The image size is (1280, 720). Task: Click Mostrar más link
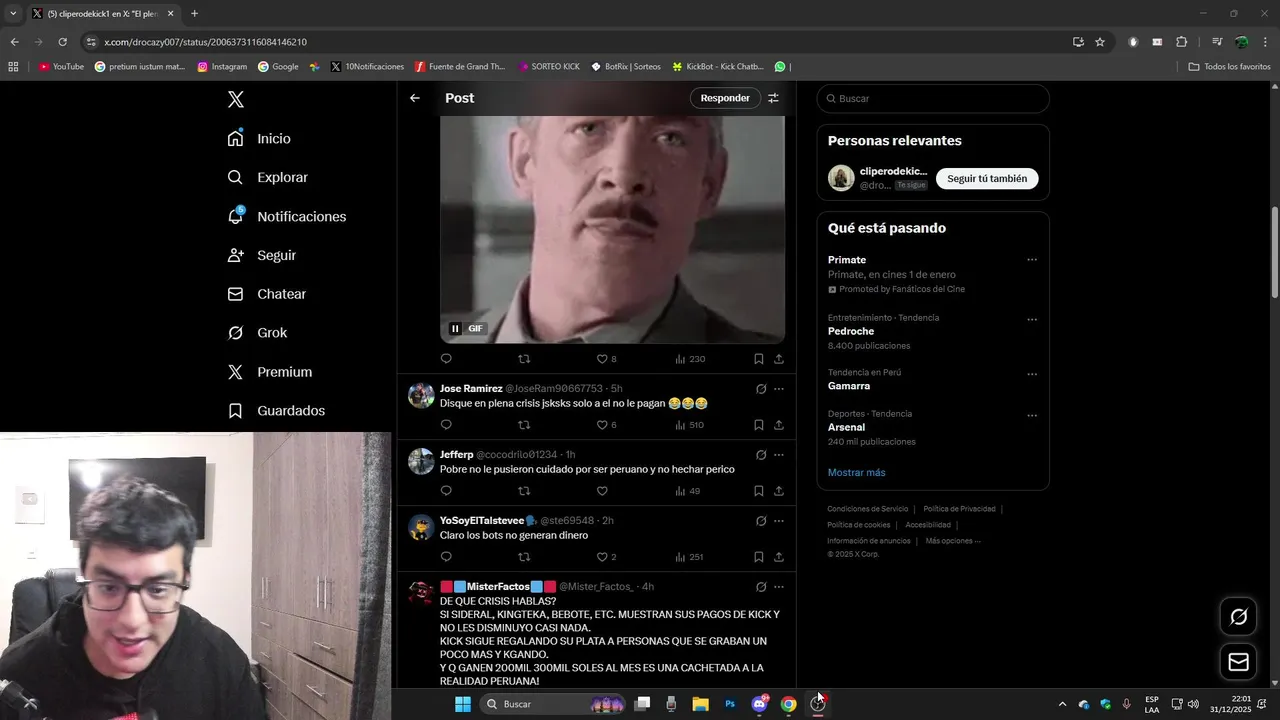856,473
